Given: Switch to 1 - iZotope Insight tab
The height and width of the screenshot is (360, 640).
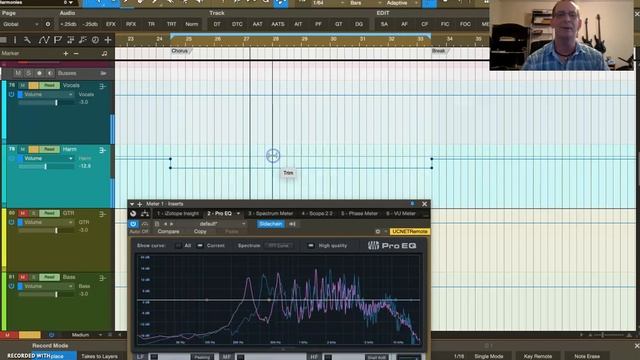Looking at the screenshot, I should (x=178, y=213).
